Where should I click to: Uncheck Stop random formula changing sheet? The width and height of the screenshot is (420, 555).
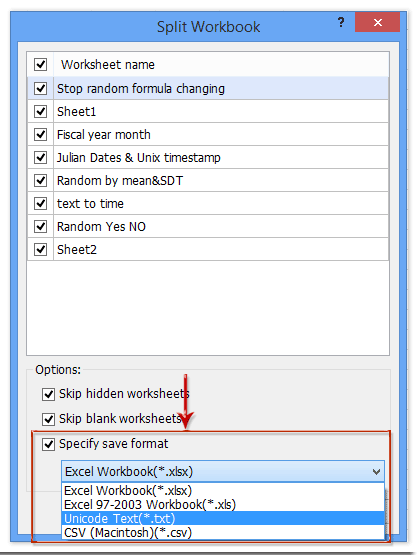(41, 88)
